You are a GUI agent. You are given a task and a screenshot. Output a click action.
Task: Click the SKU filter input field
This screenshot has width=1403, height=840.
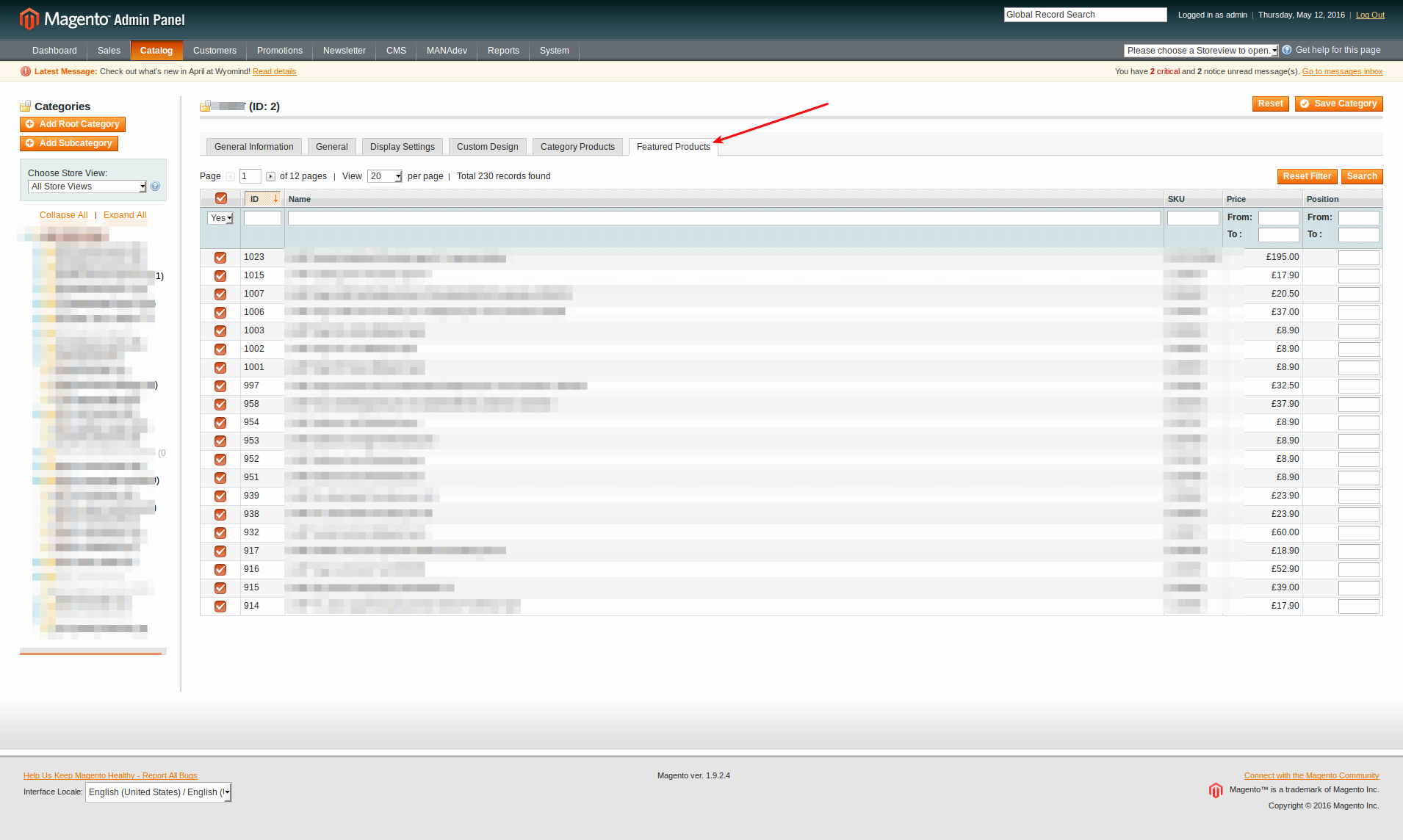pos(1193,218)
